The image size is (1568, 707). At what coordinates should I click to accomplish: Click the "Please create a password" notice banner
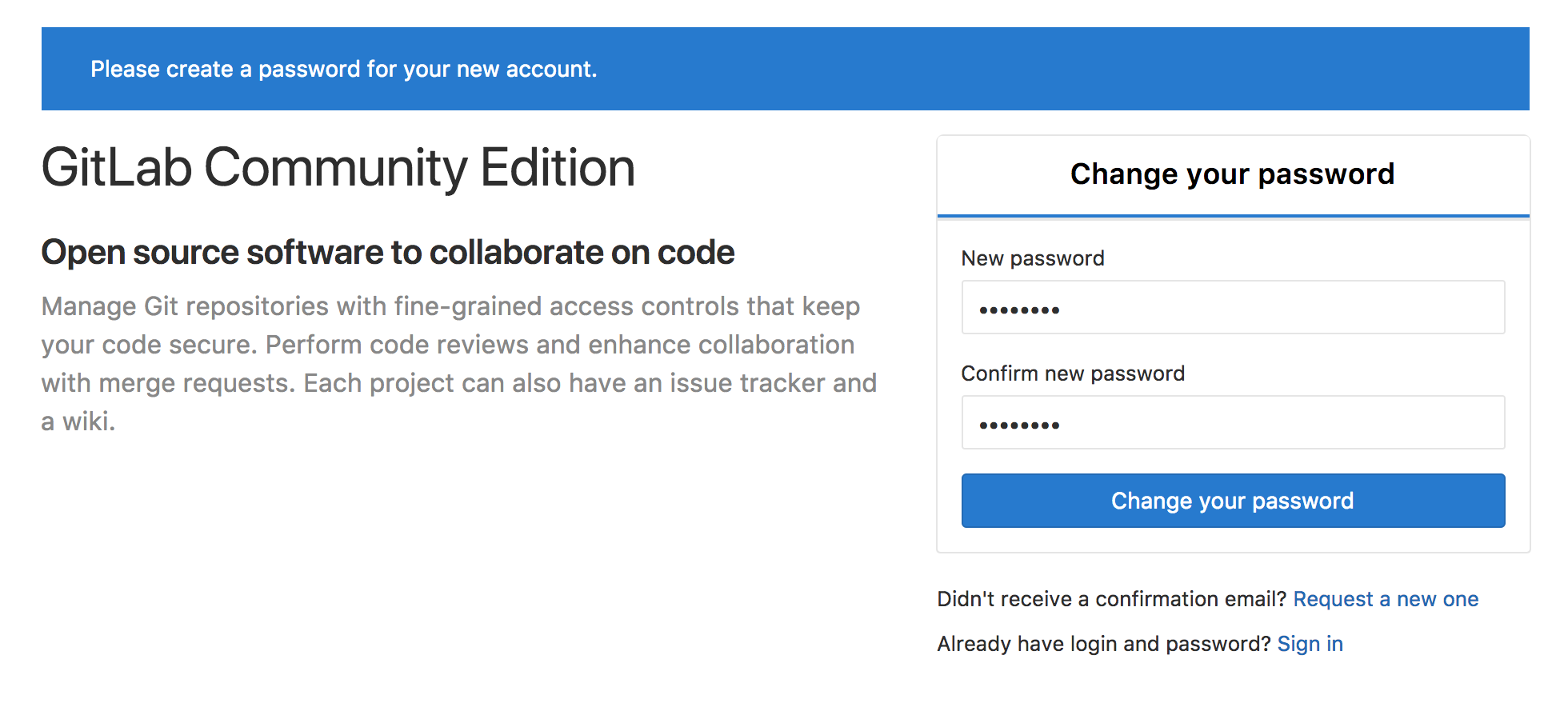tap(344, 70)
